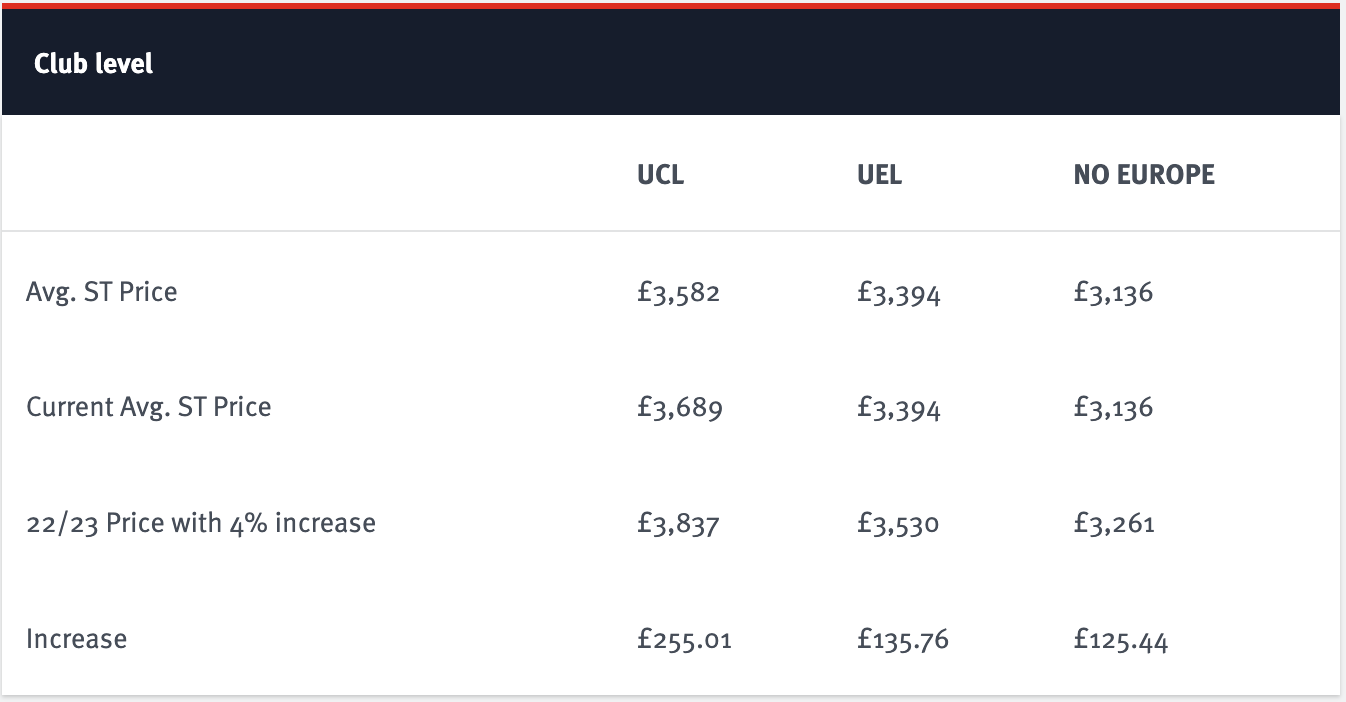Click the 22/23 Price with 4% increase label
The height and width of the screenshot is (702, 1346).
pos(201,523)
